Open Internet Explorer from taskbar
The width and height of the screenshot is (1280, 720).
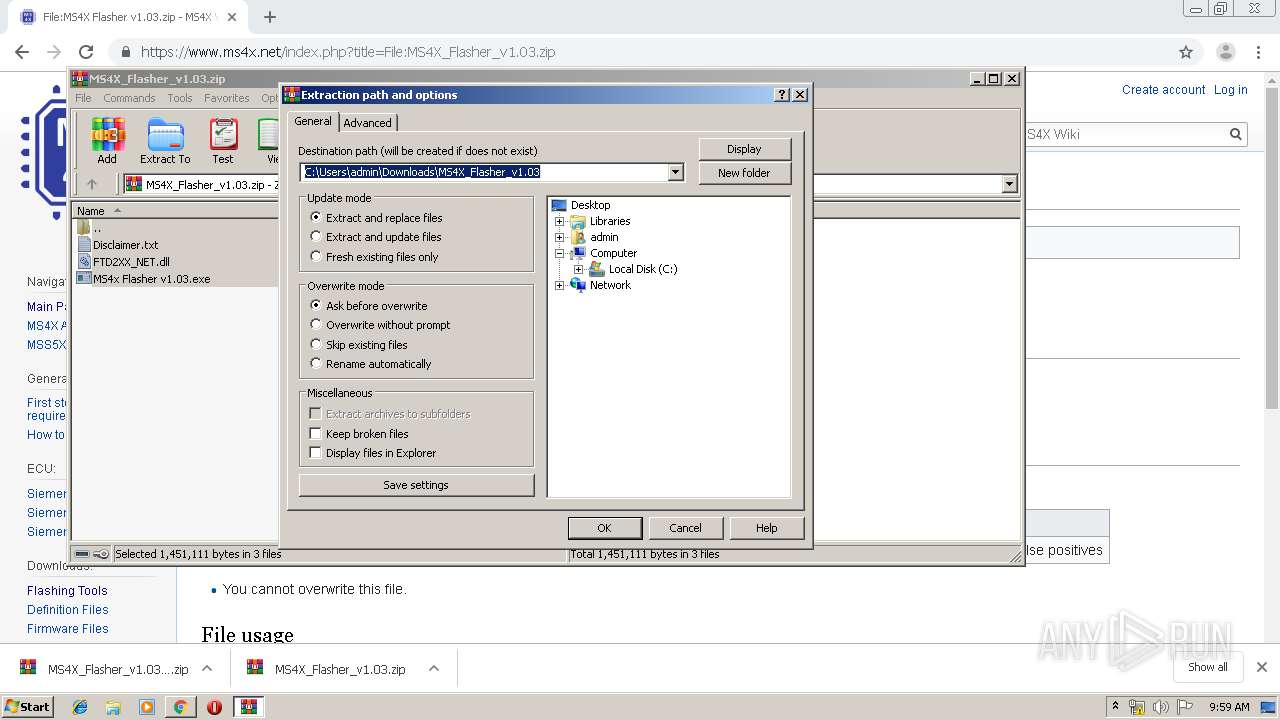click(80, 707)
